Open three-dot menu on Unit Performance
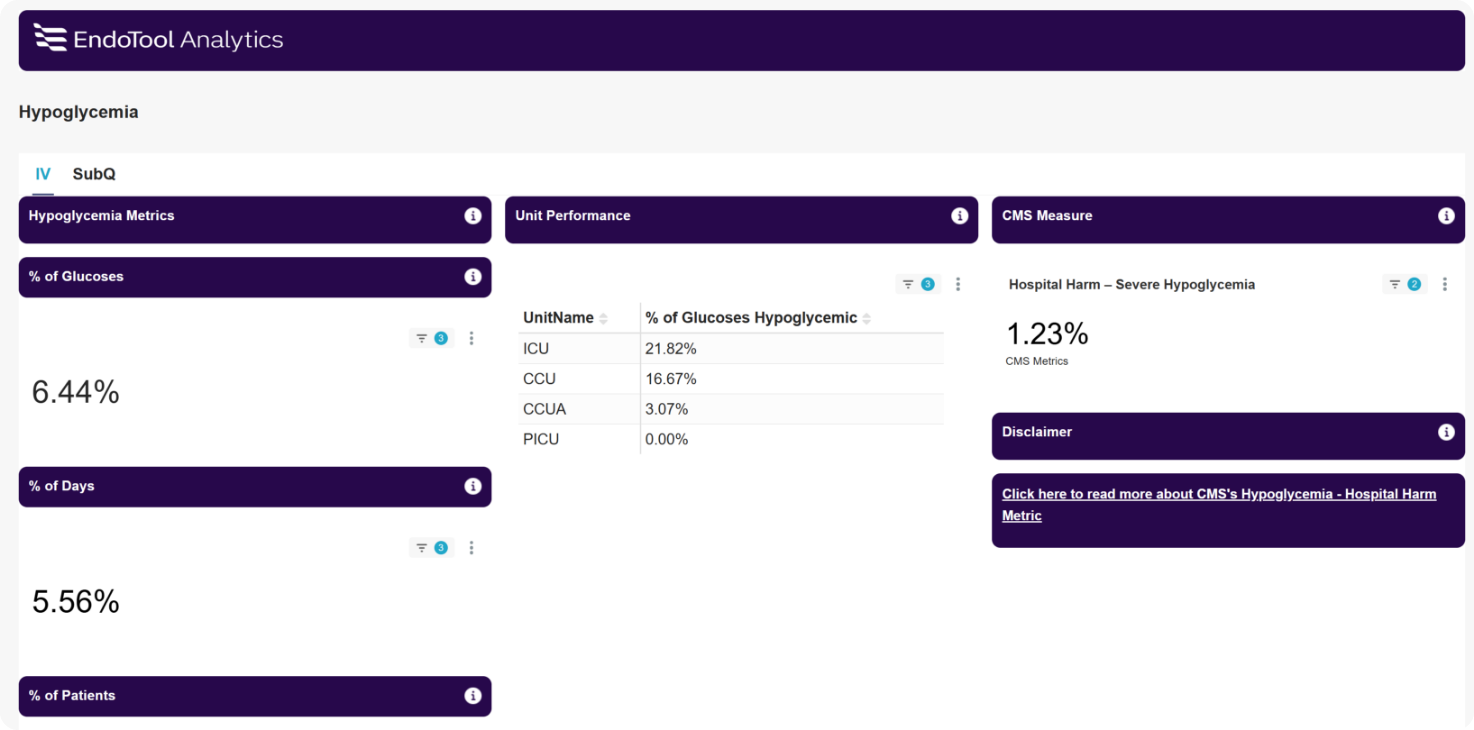 pos(958,284)
